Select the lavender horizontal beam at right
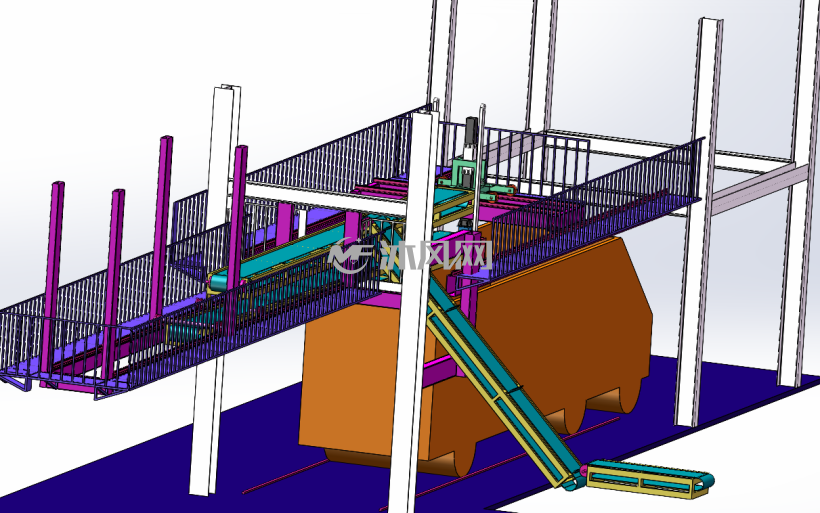 pos(758,188)
